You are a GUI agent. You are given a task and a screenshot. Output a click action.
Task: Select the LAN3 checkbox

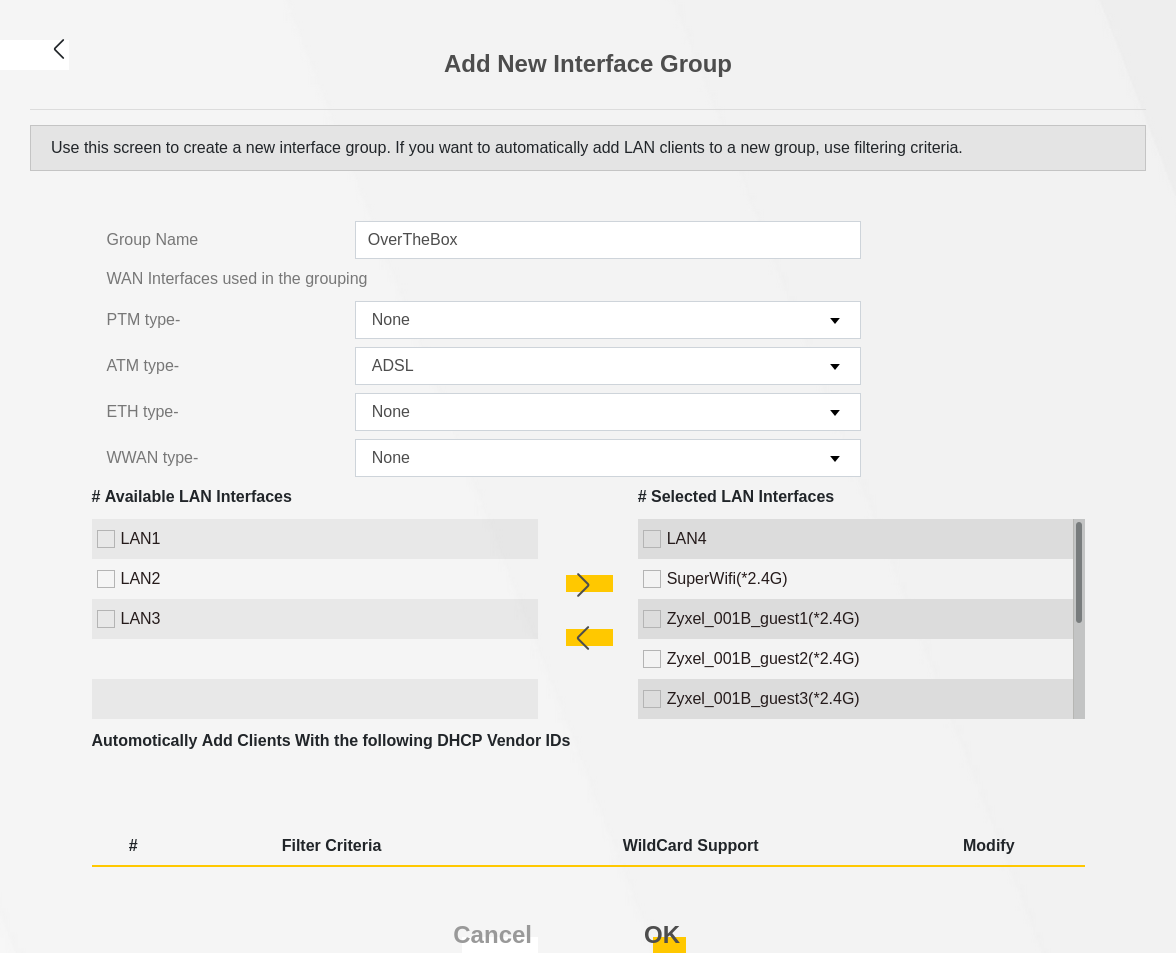click(106, 619)
